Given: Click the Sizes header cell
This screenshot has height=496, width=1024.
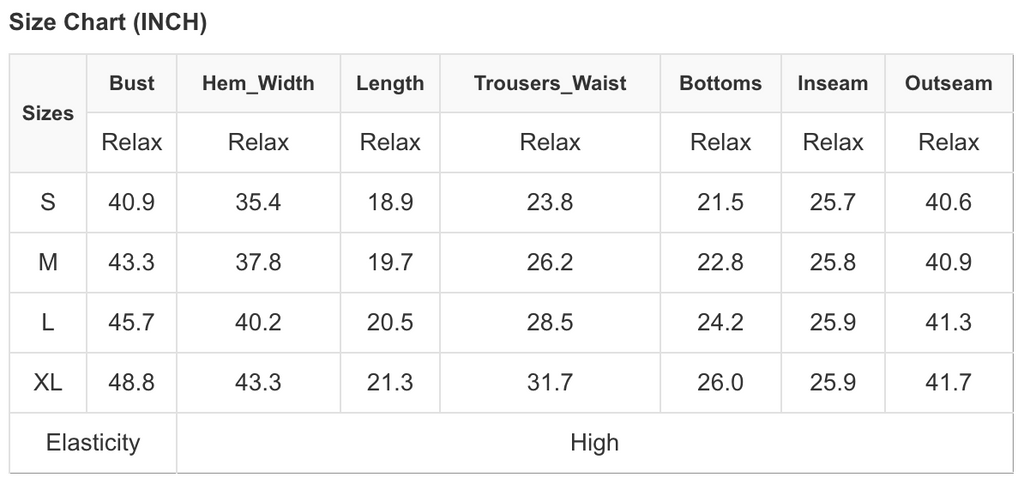Looking at the screenshot, I should coord(48,113).
